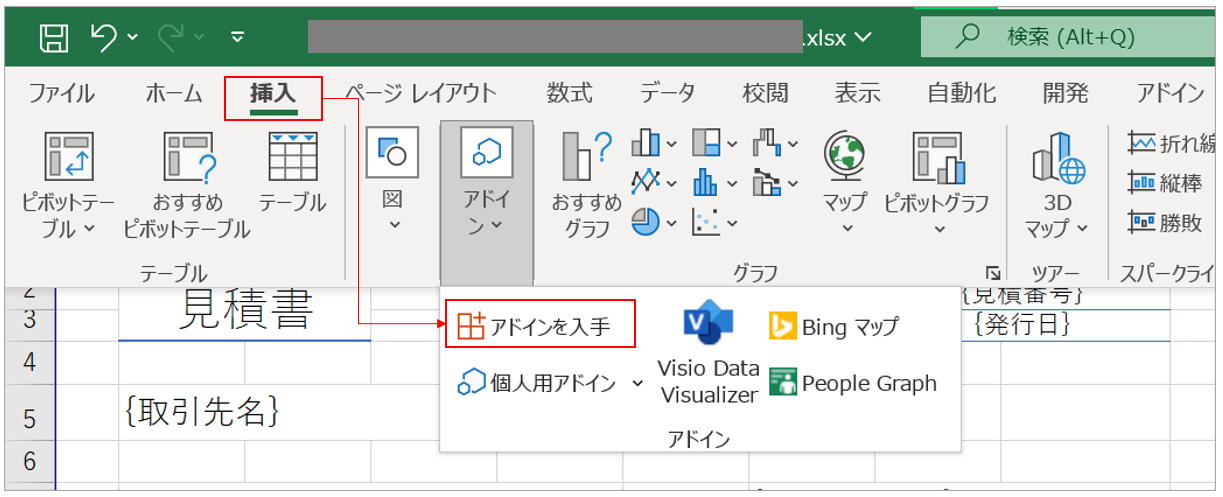Click the Undo arrow icon
The height and width of the screenshot is (497, 1223).
pyautogui.click(x=104, y=38)
